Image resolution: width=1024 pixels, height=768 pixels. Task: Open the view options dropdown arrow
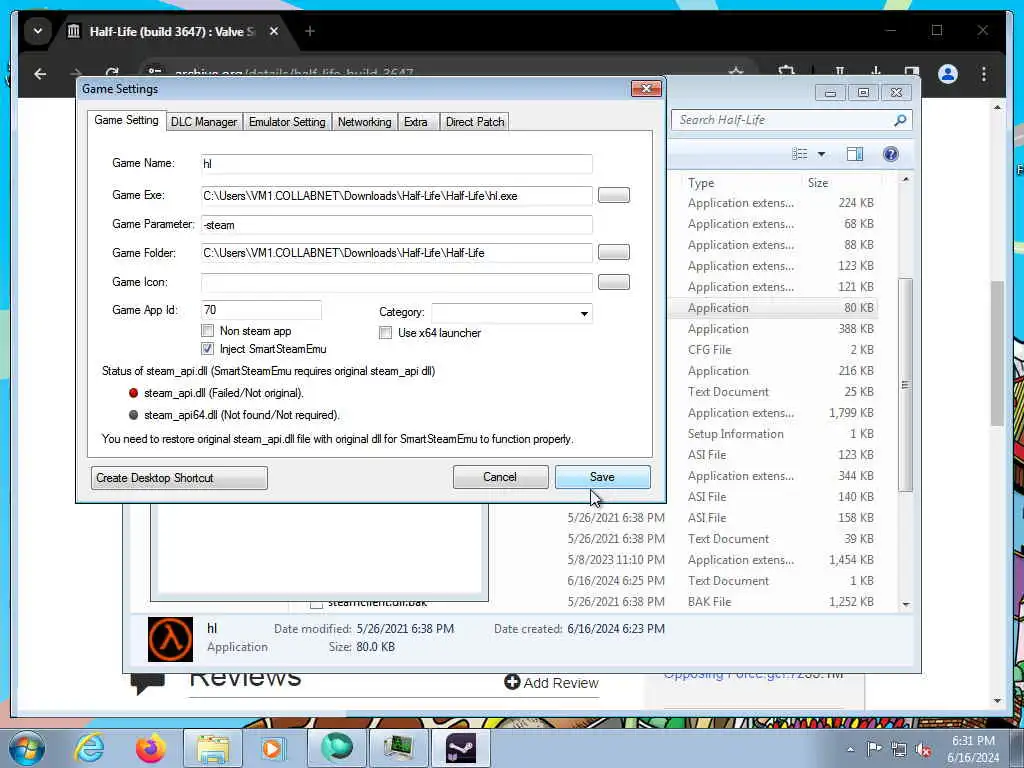(822, 154)
